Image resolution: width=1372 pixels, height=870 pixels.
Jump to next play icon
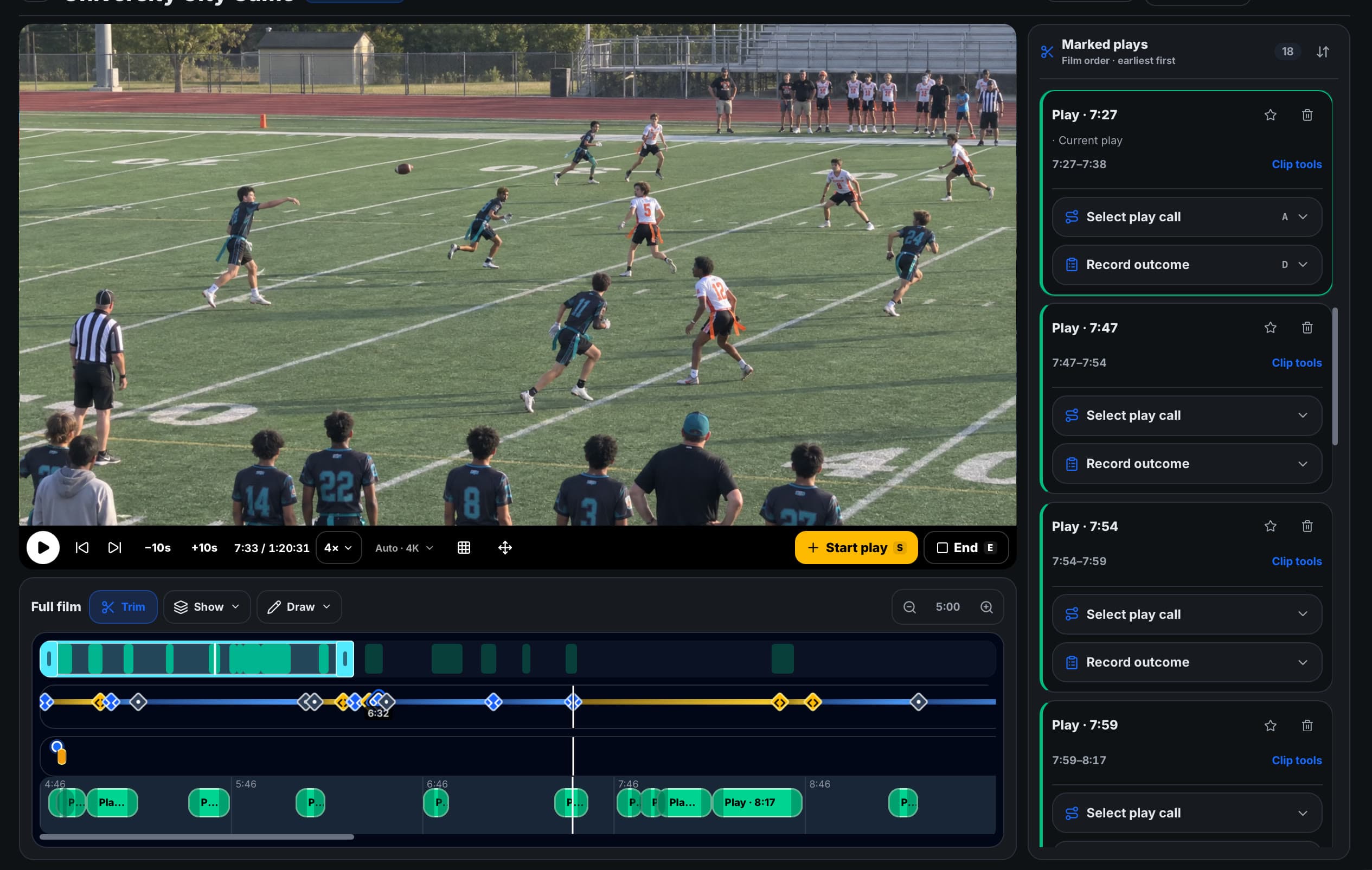point(114,547)
